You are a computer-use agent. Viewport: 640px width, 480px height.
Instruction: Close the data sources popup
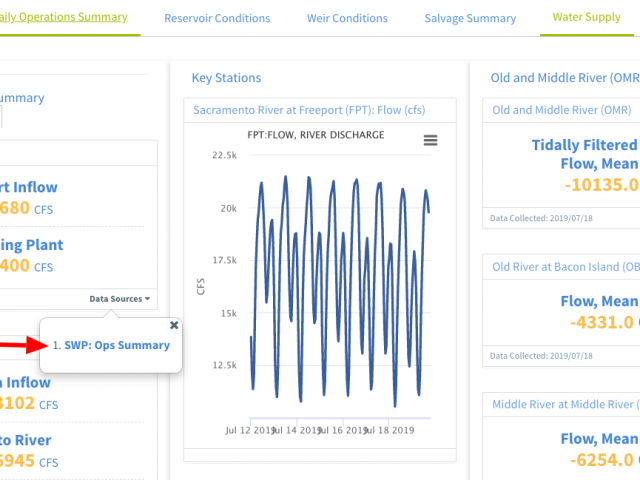click(x=174, y=325)
